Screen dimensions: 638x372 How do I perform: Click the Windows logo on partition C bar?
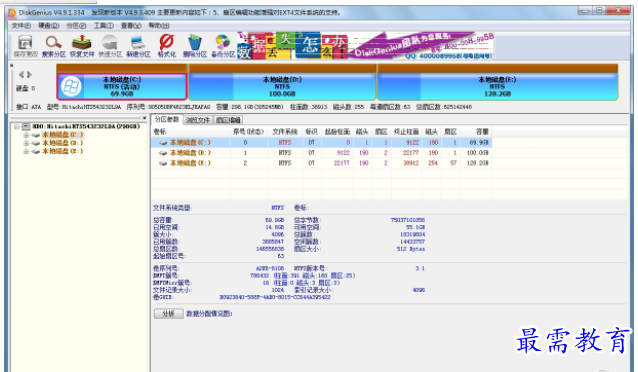(71, 87)
